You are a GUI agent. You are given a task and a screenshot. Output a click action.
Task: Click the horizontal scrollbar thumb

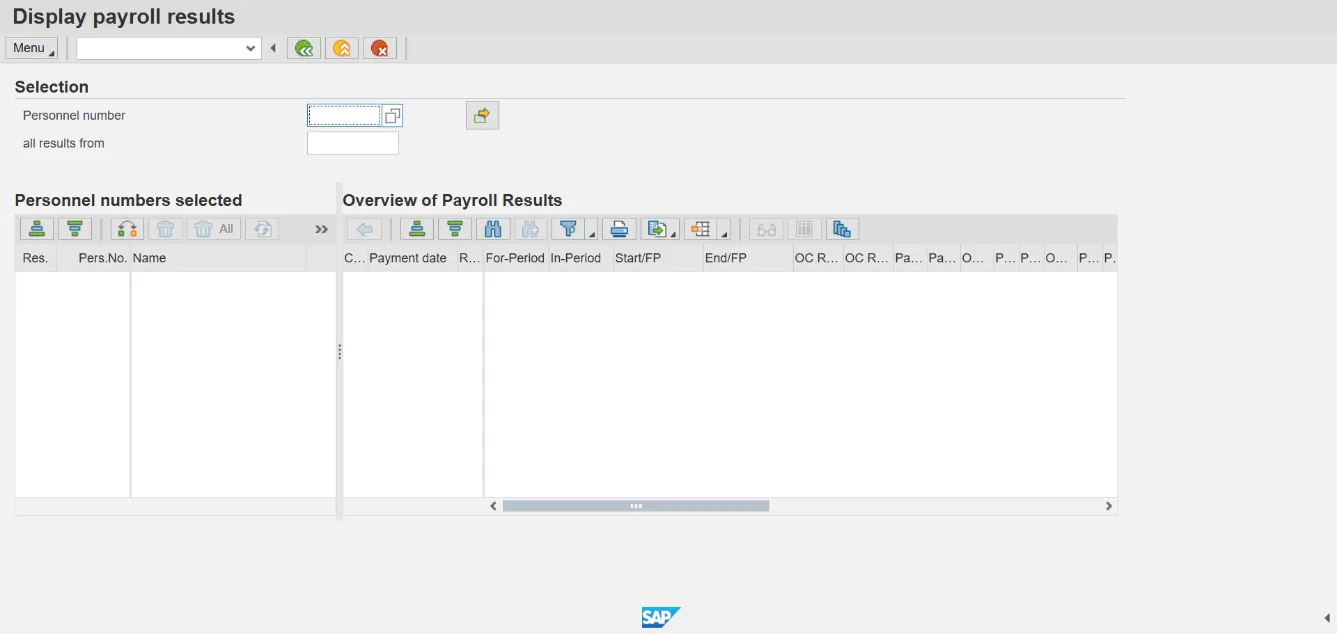click(636, 506)
